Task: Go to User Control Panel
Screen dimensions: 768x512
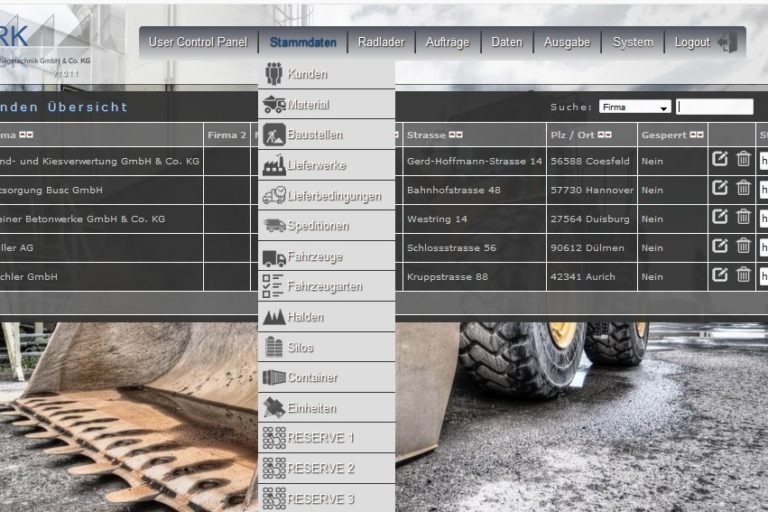Action: pos(197,42)
